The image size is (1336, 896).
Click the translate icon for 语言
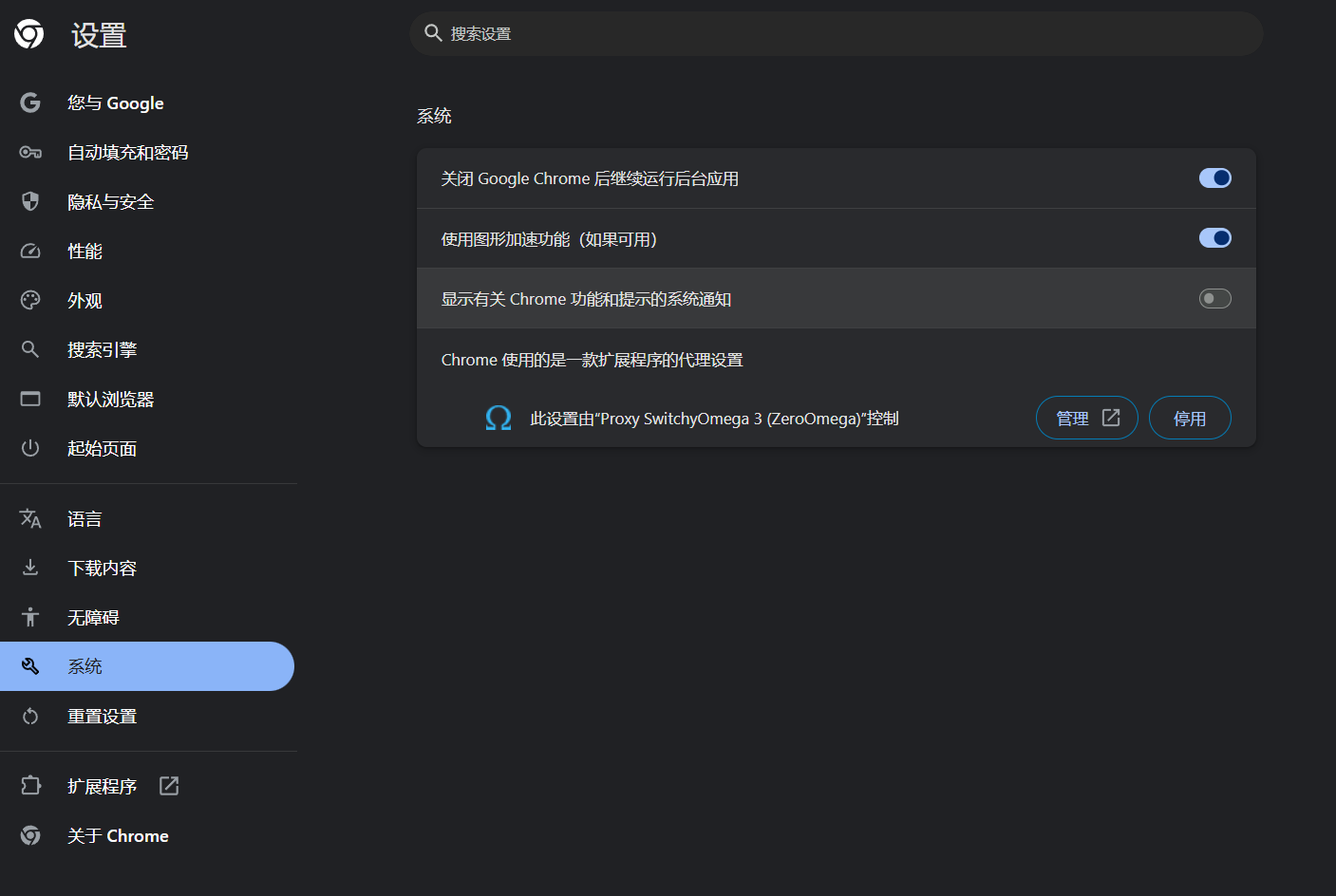30,518
